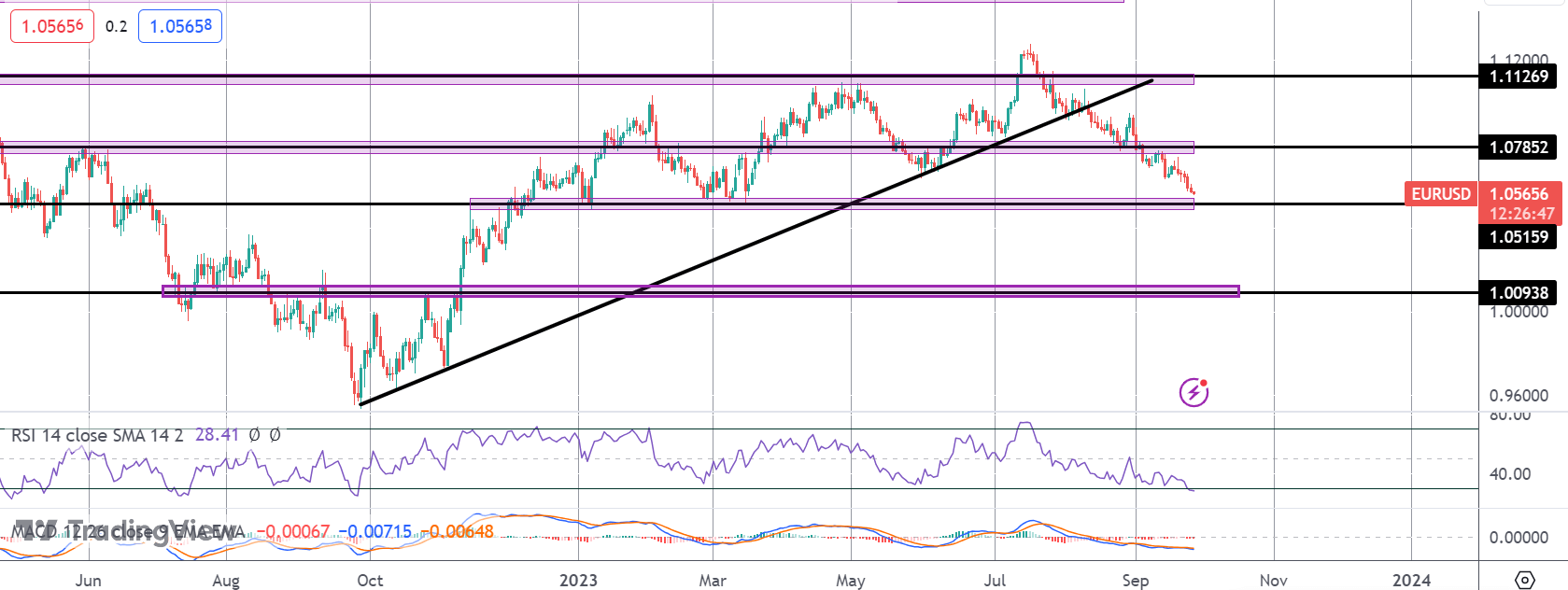This screenshot has width=1568, height=590.
Task: Click the 2024 label on time axis
Action: tap(1411, 580)
